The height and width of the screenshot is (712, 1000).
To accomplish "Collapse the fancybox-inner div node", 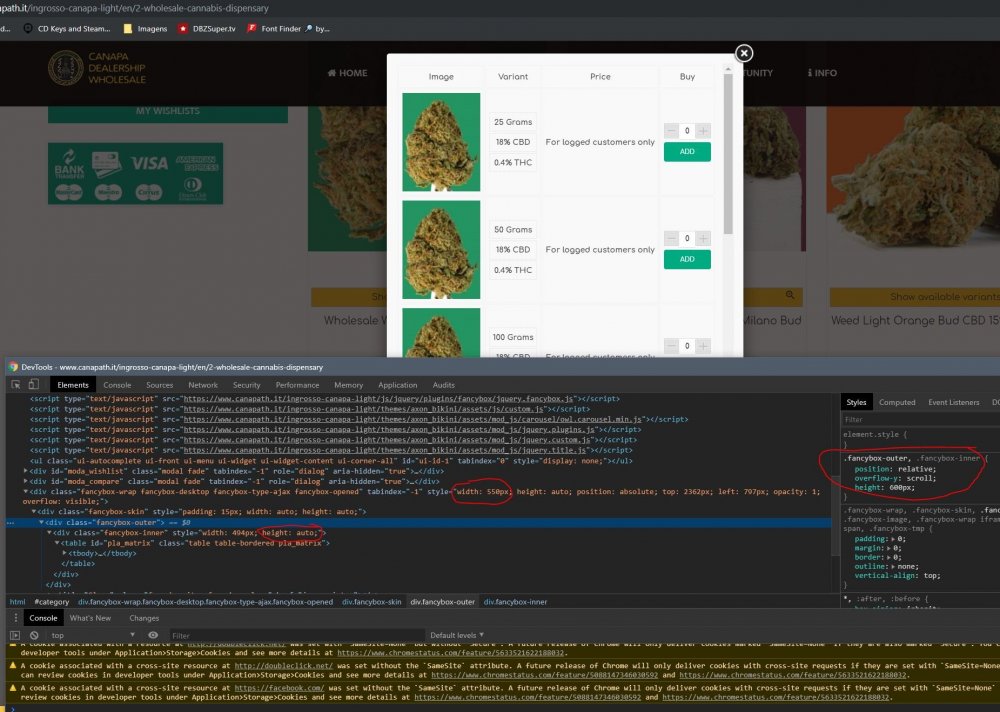I will pyautogui.click(x=49, y=533).
